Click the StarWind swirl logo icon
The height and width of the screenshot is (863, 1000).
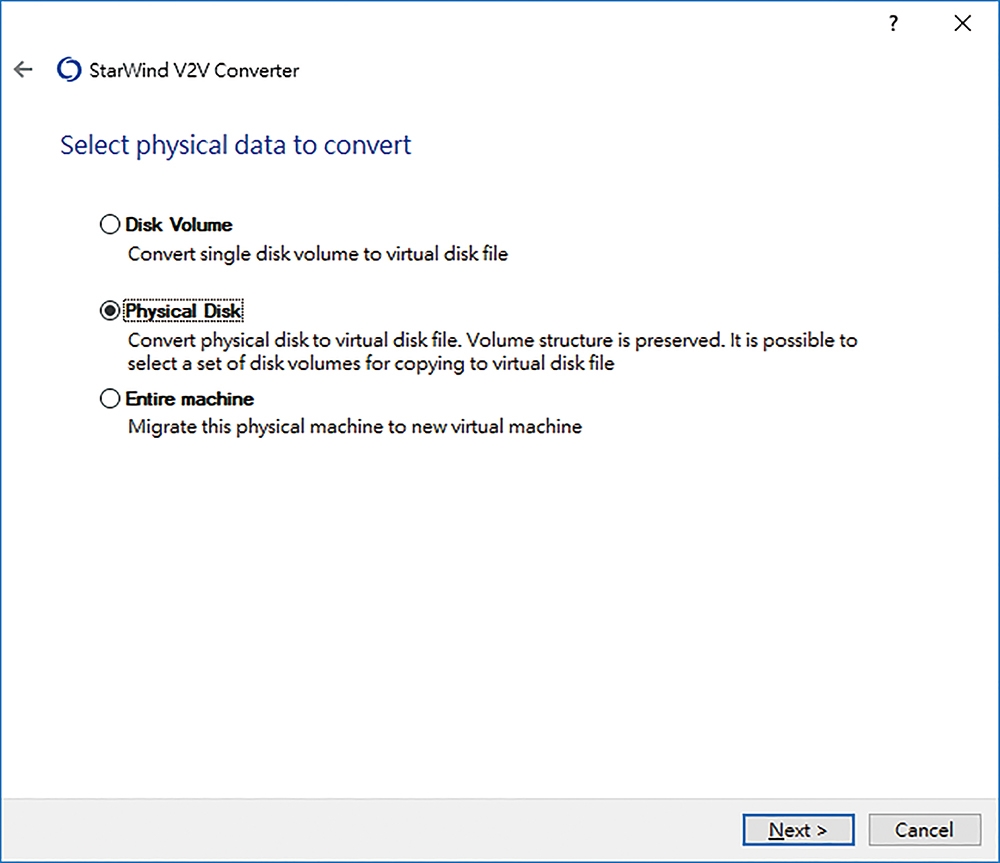69,70
